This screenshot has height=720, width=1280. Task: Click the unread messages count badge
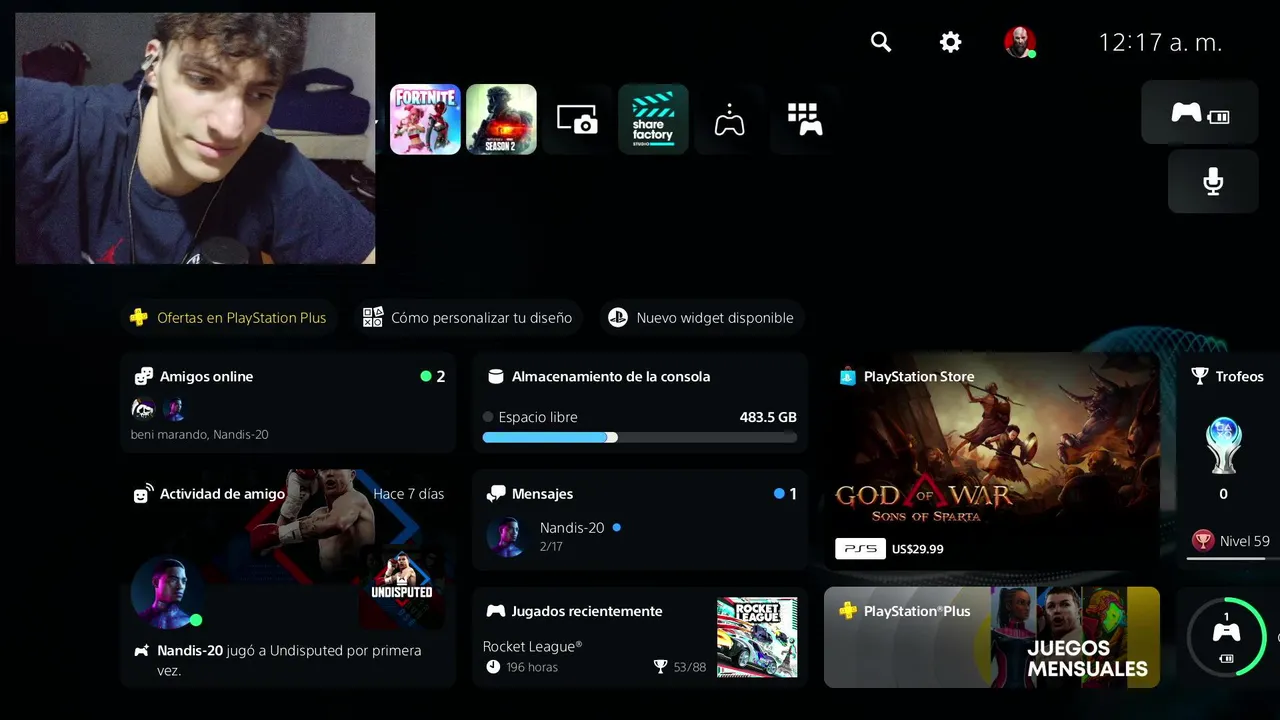pyautogui.click(x=785, y=494)
